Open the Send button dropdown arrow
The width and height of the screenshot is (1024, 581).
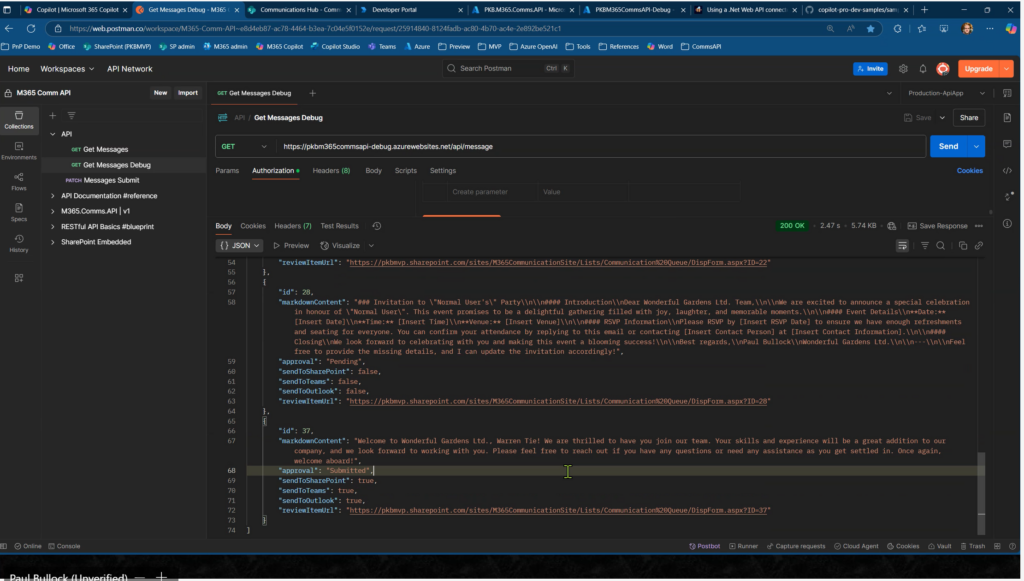pyautogui.click(x=976, y=146)
